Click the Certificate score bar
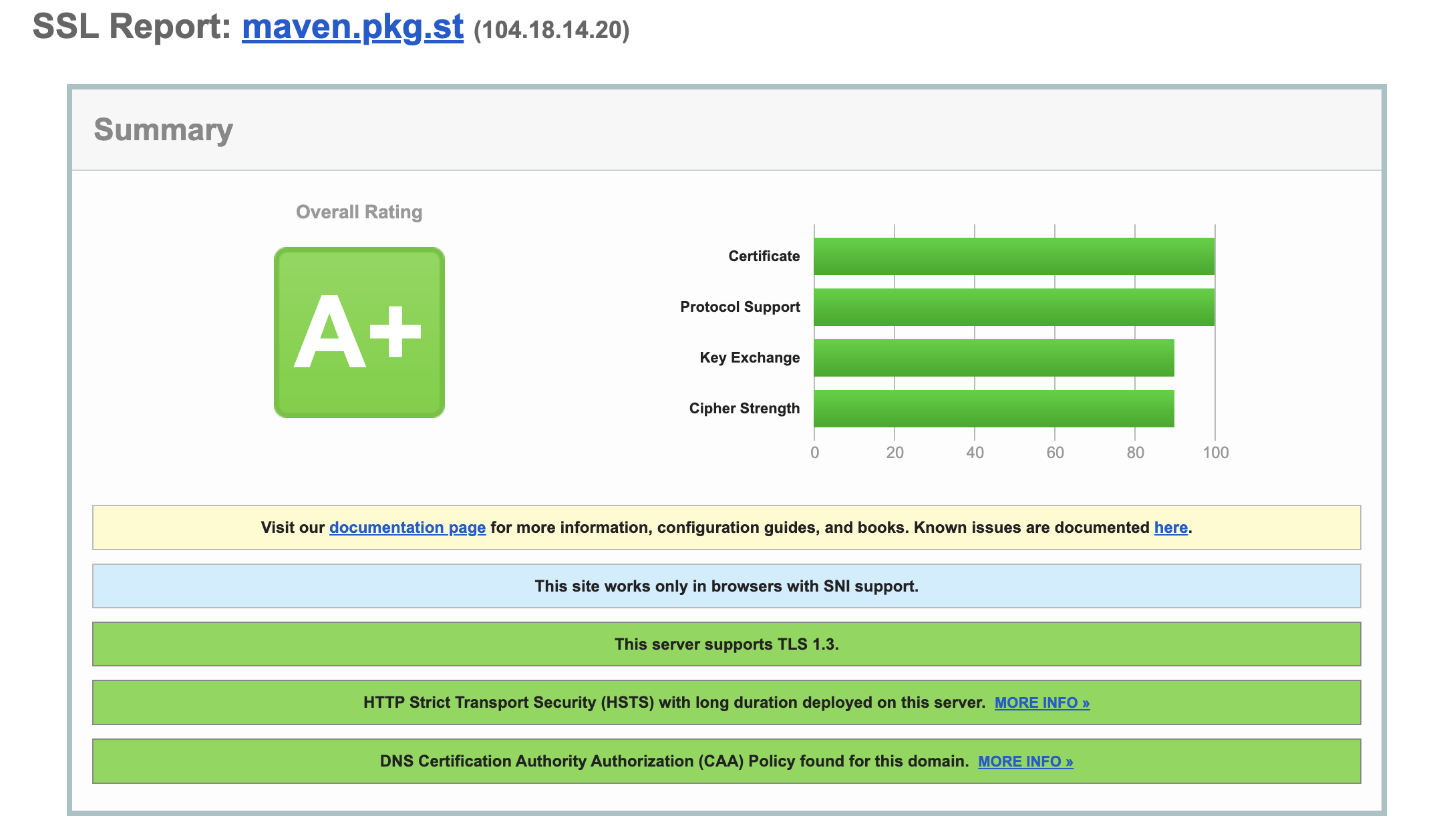The width and height of the screenshot is (1455, 840). click(1013, 256)
